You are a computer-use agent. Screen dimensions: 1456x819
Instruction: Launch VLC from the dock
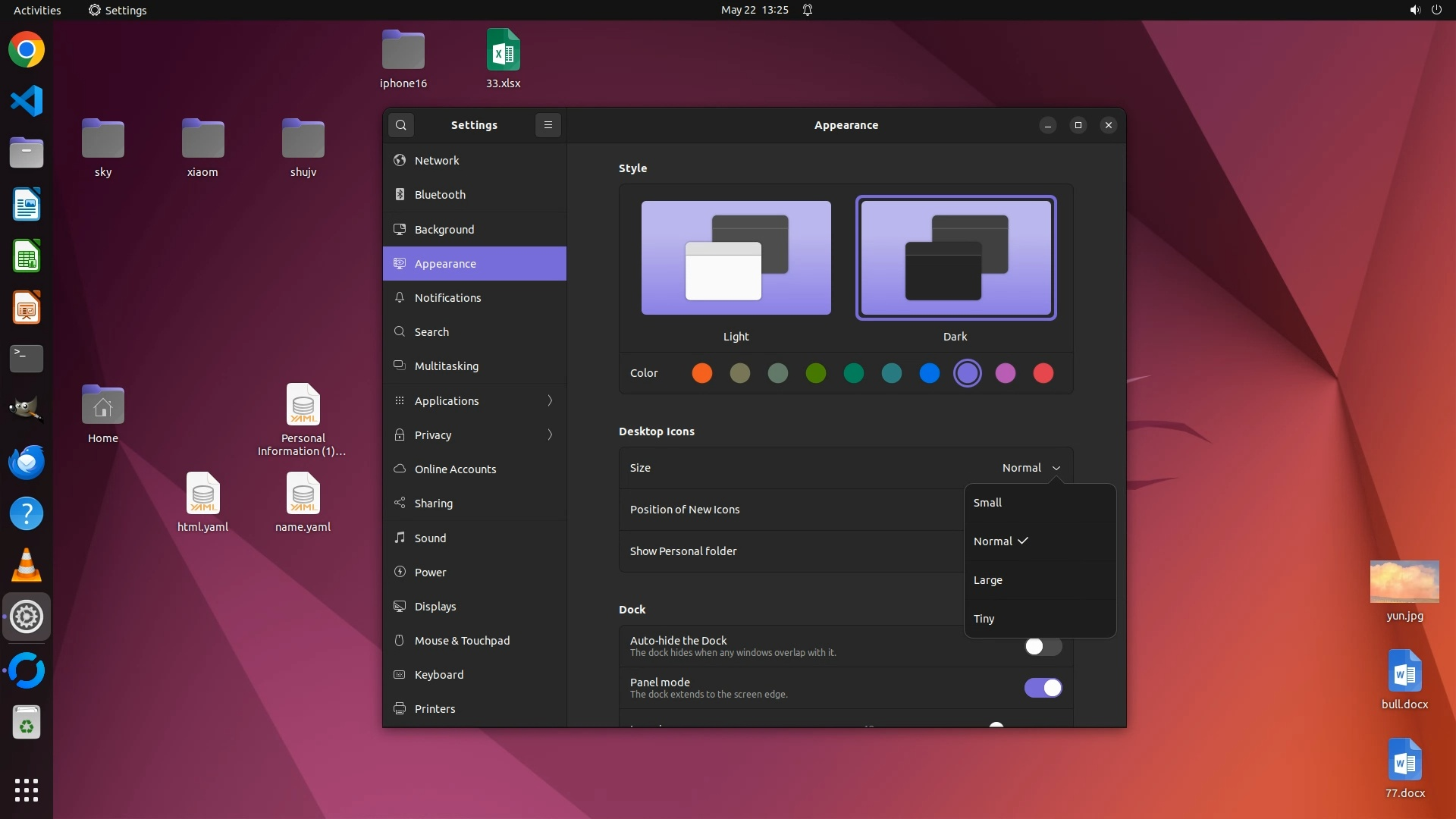(27, 566)
